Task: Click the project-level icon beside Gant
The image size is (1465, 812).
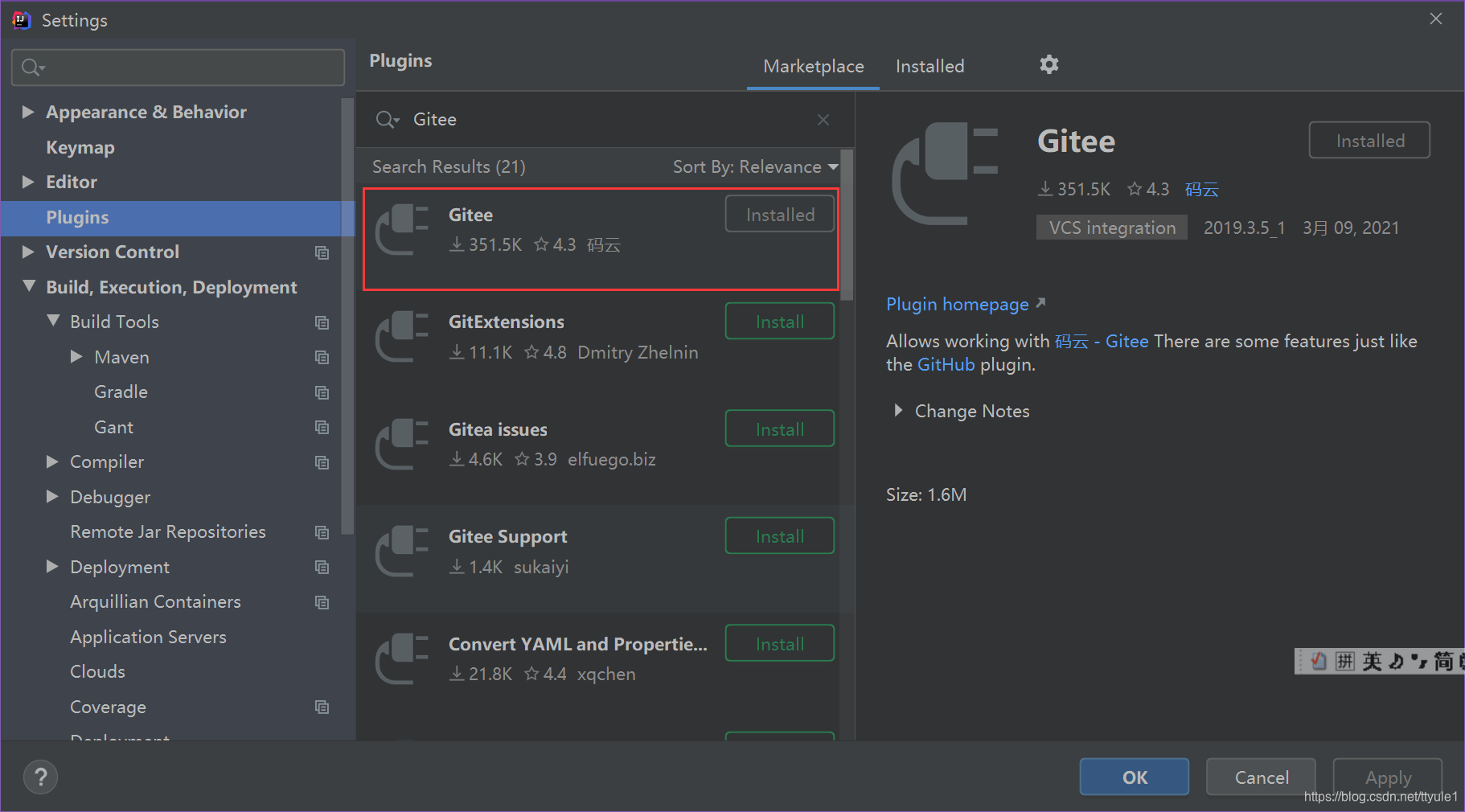Action: (x=322, y=427)
